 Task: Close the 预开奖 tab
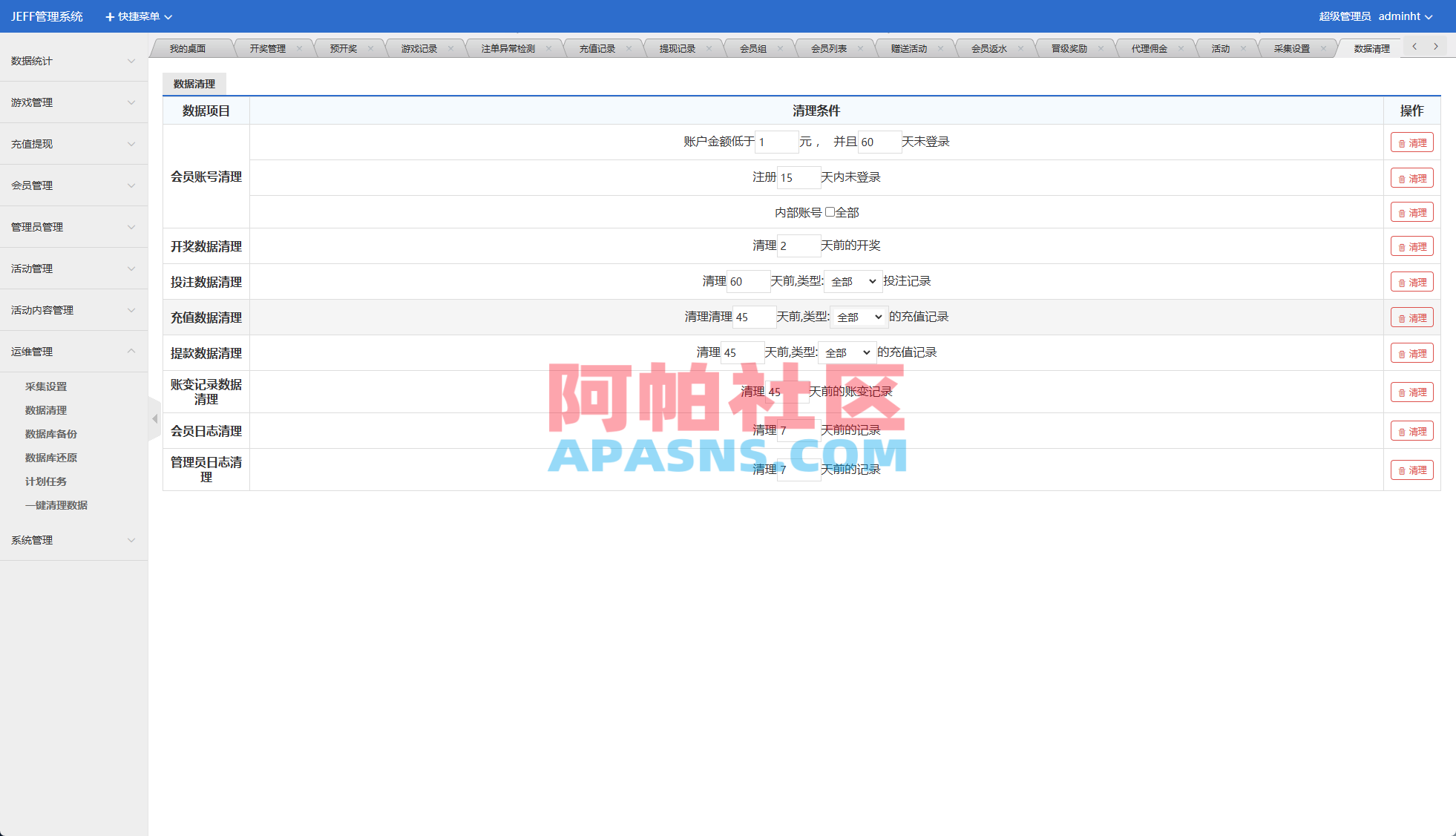pyautogui.click(x=371, y=47)
